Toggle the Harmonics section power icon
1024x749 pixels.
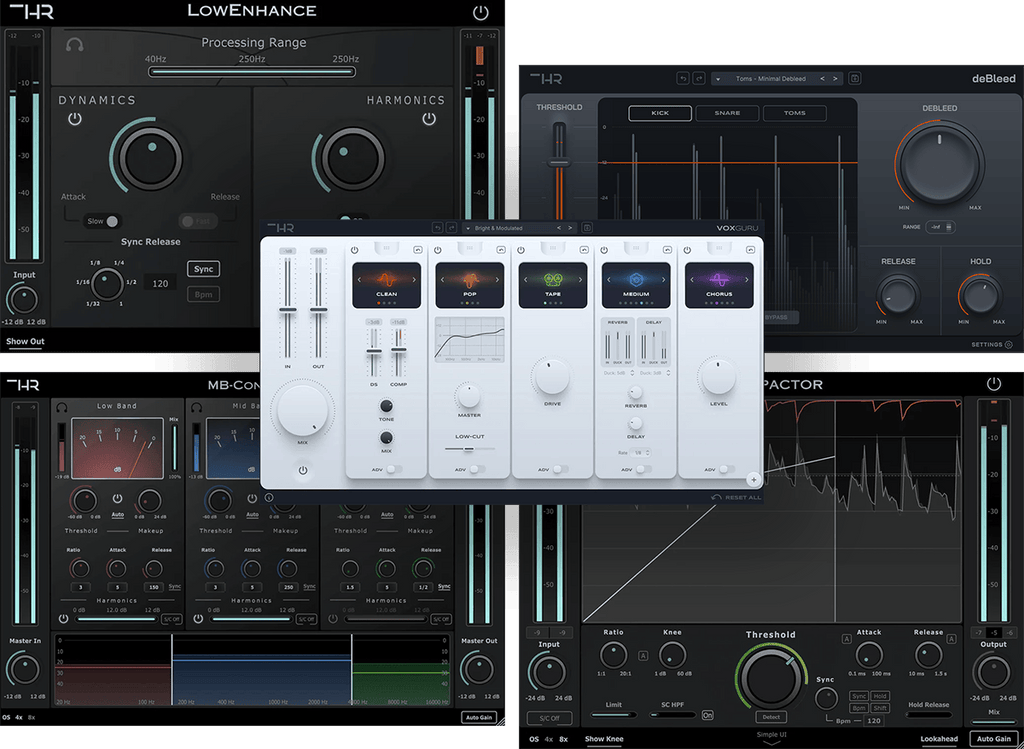point(429,119)
